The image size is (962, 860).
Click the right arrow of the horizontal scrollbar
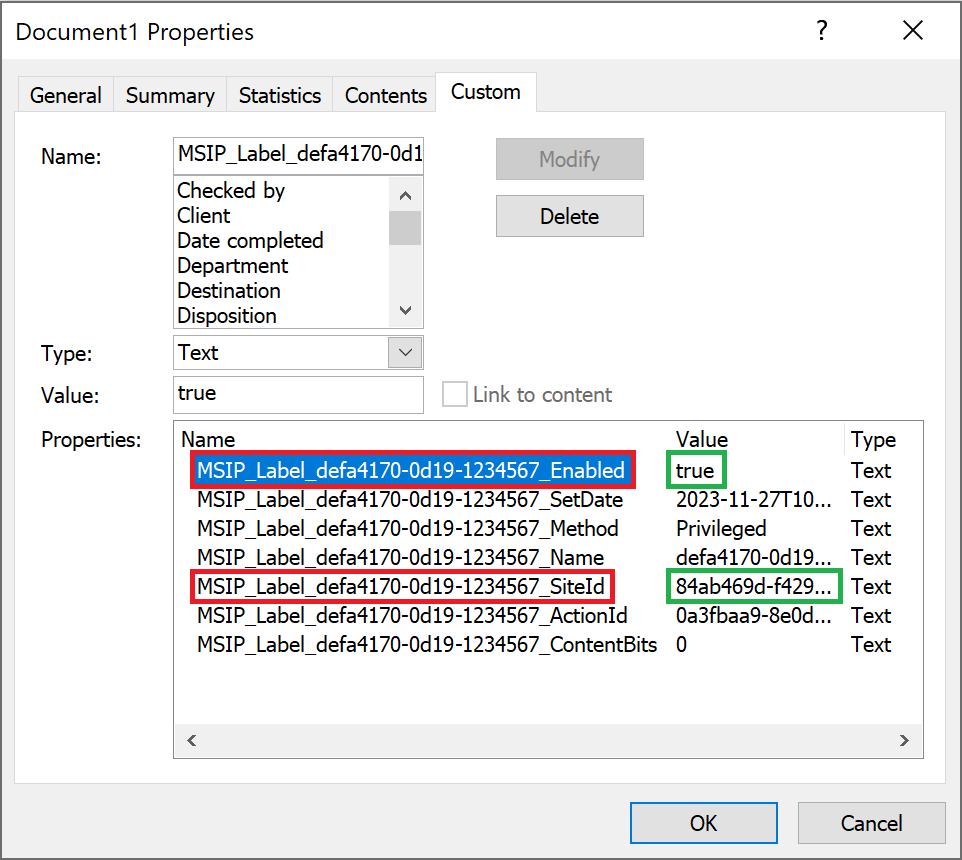click(x=906, y=740)
